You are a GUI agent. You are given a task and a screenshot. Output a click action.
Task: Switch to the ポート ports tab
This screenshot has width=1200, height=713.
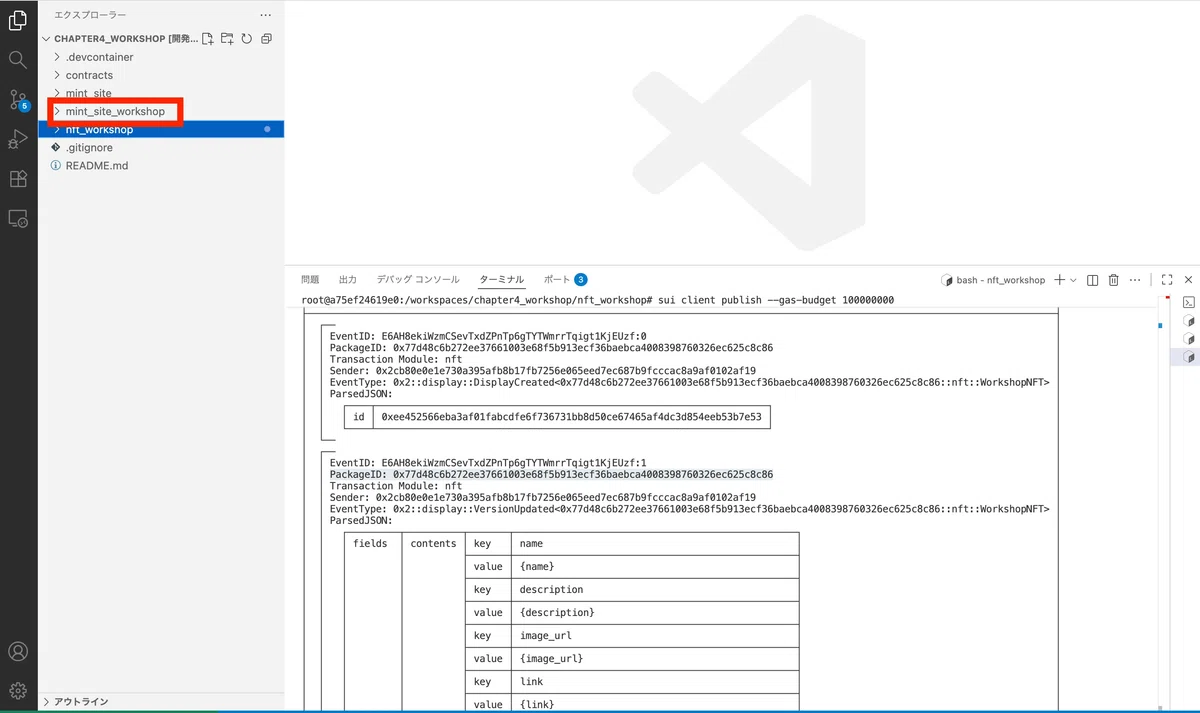click(565, 280)
